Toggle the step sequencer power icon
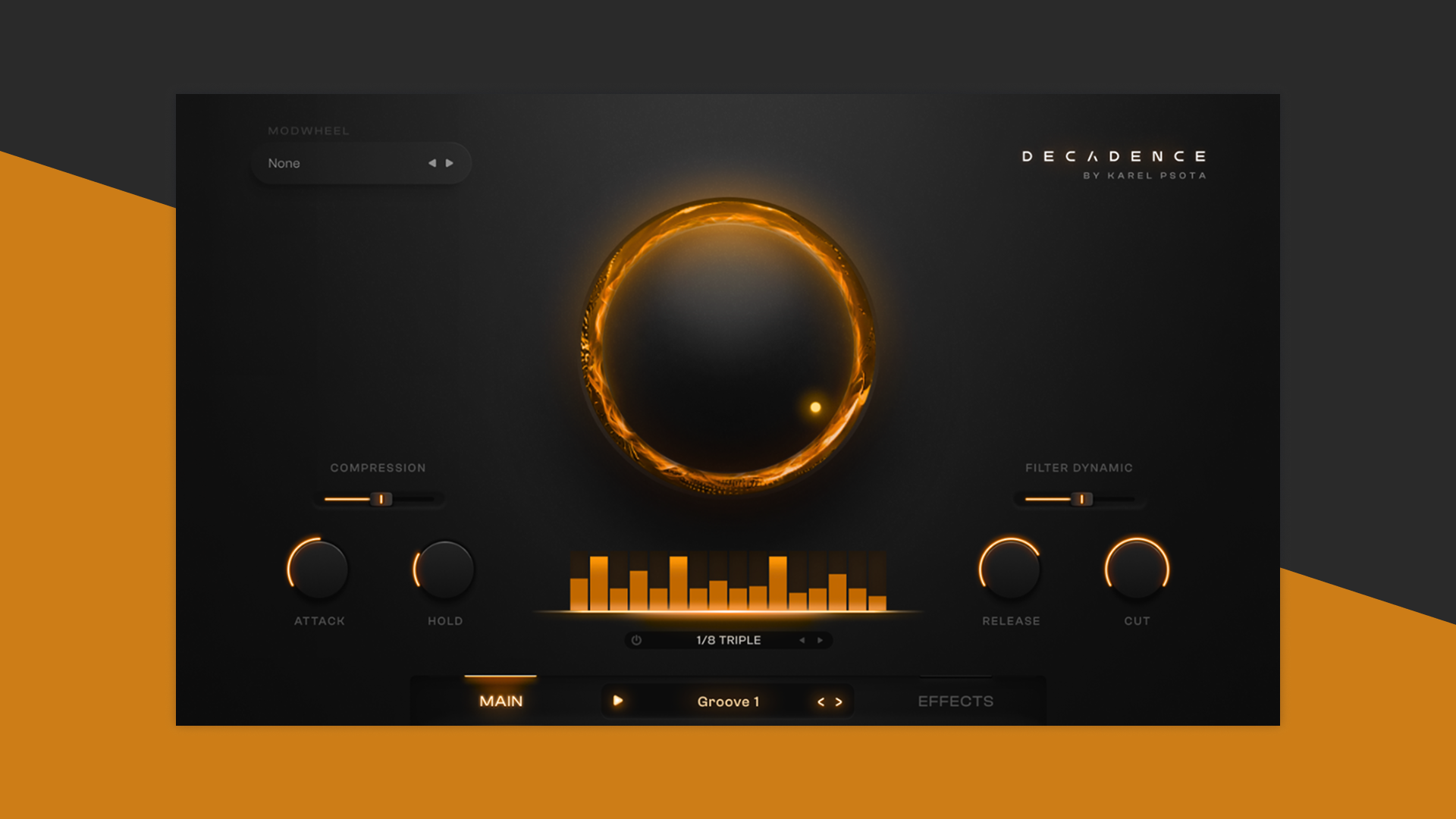Screen dimensions: 1456x819 pyautogui.click(x=636, y=640)
